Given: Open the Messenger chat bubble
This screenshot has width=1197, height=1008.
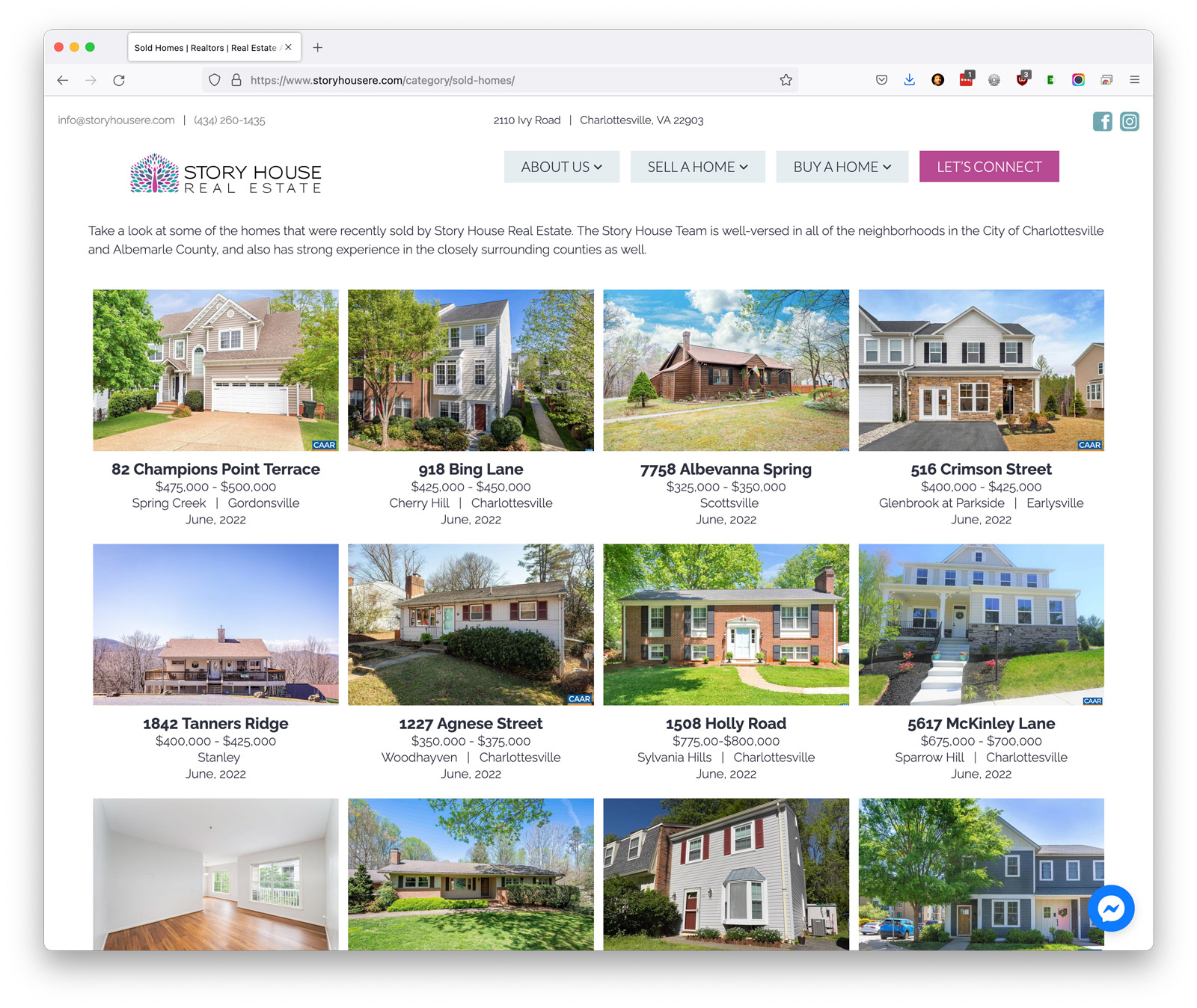Looking at the screenshot, I should 1111,909.
